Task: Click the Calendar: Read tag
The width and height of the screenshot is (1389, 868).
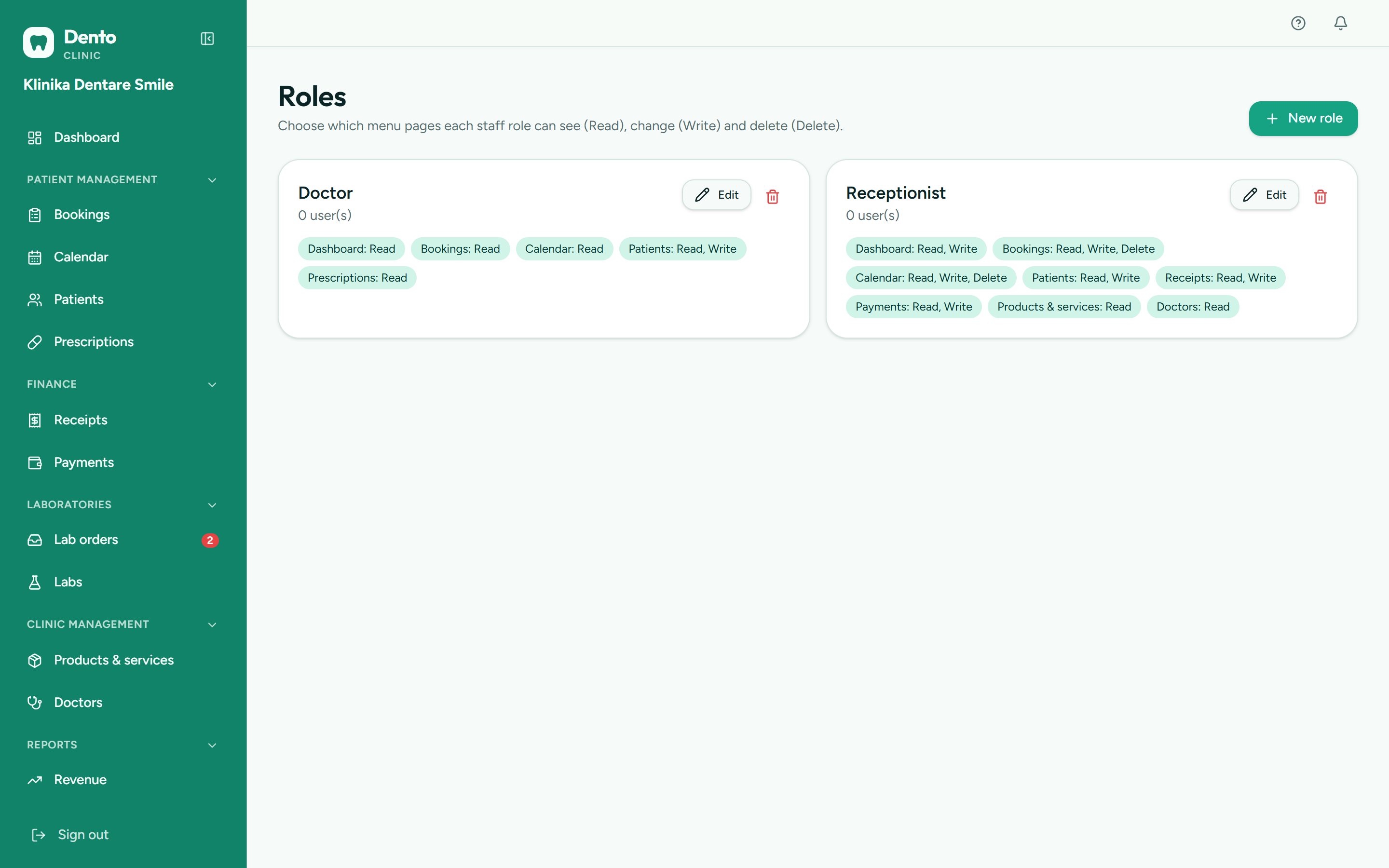Action: point(564,249)
